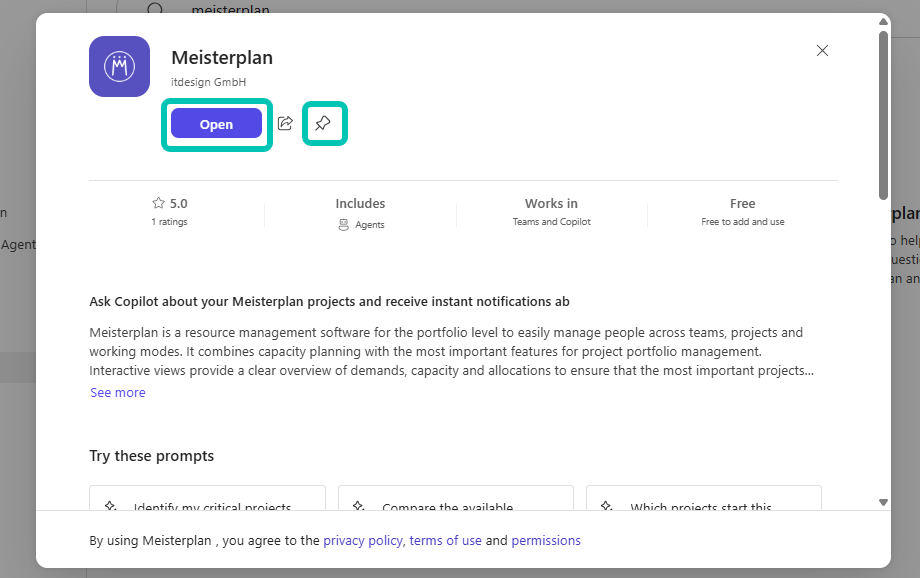Click the Teams and Copilot text
Viewport: 920px width, 578px height.
tap(552, 222)
